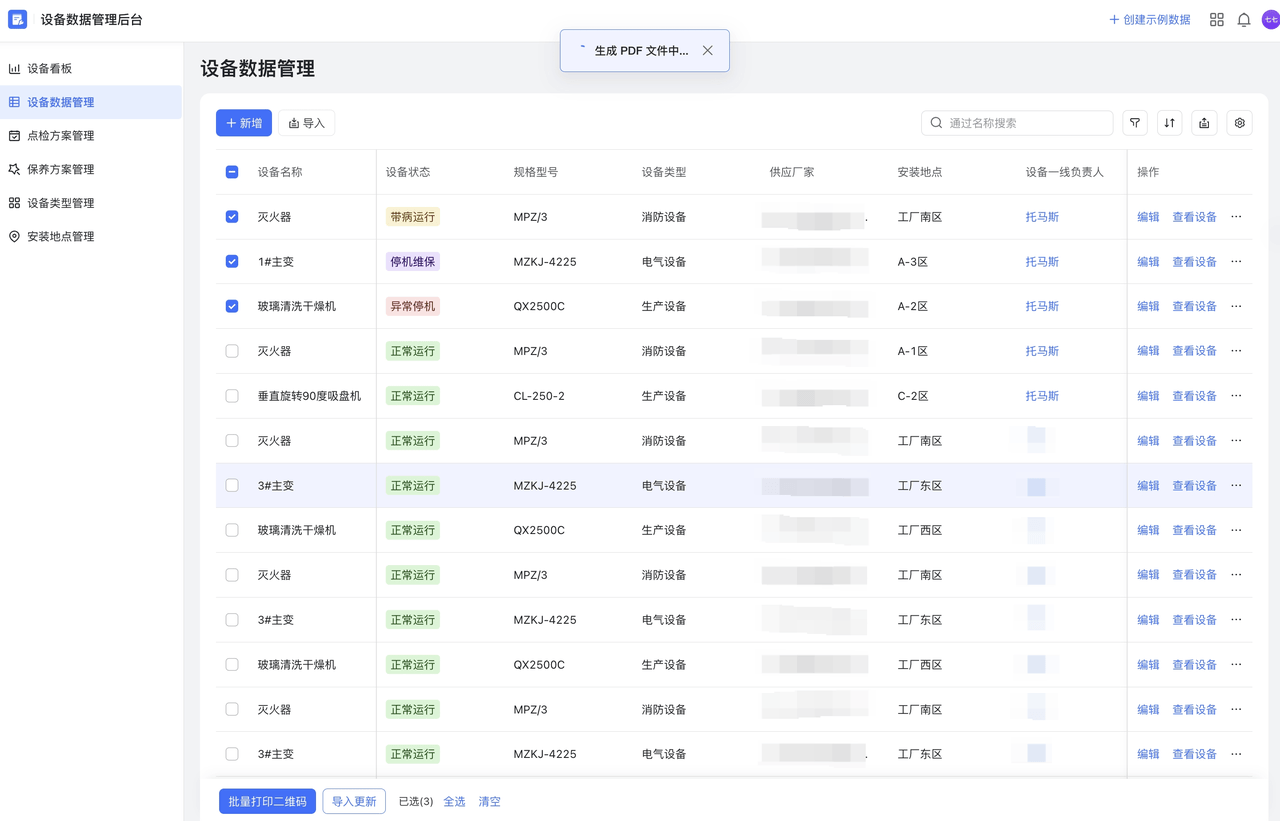Uncheck the first 灭火器 row checkbox

(x=232, y=217)
